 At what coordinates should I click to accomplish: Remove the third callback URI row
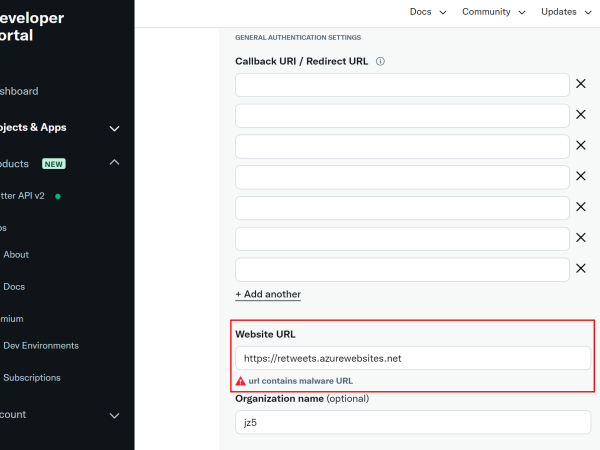[x=581, y=145]
